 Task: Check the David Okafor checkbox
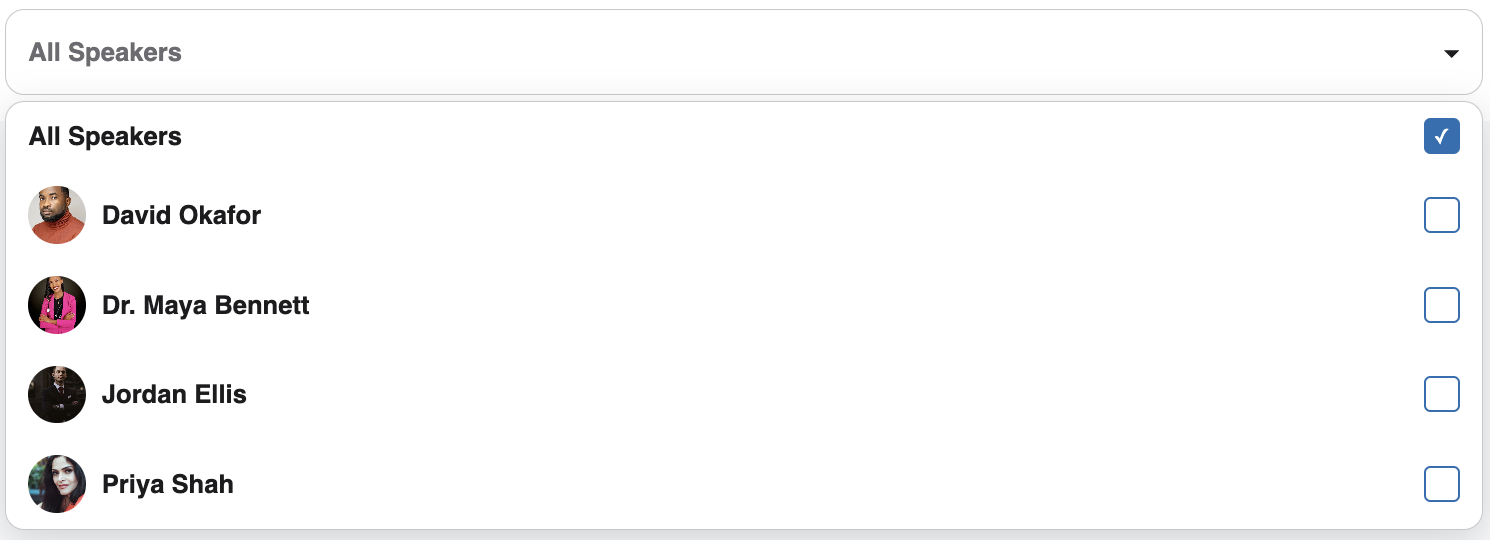pos(1442,215)
